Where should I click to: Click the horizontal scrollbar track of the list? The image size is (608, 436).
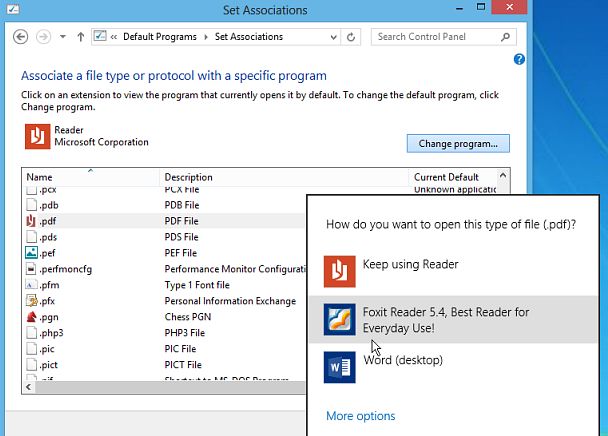pyautogui.click(x=171, y=387)
